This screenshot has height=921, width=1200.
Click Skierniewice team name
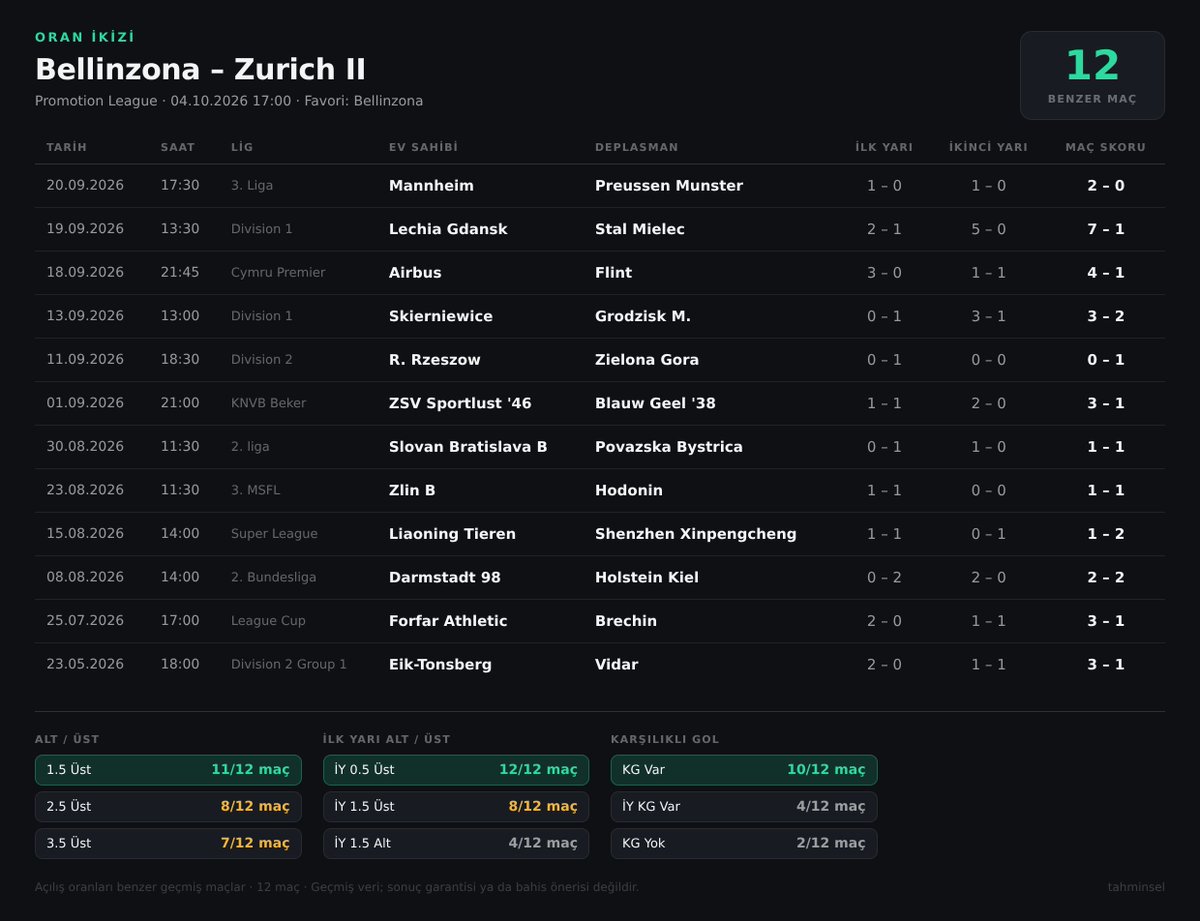[x=441, y=316]
